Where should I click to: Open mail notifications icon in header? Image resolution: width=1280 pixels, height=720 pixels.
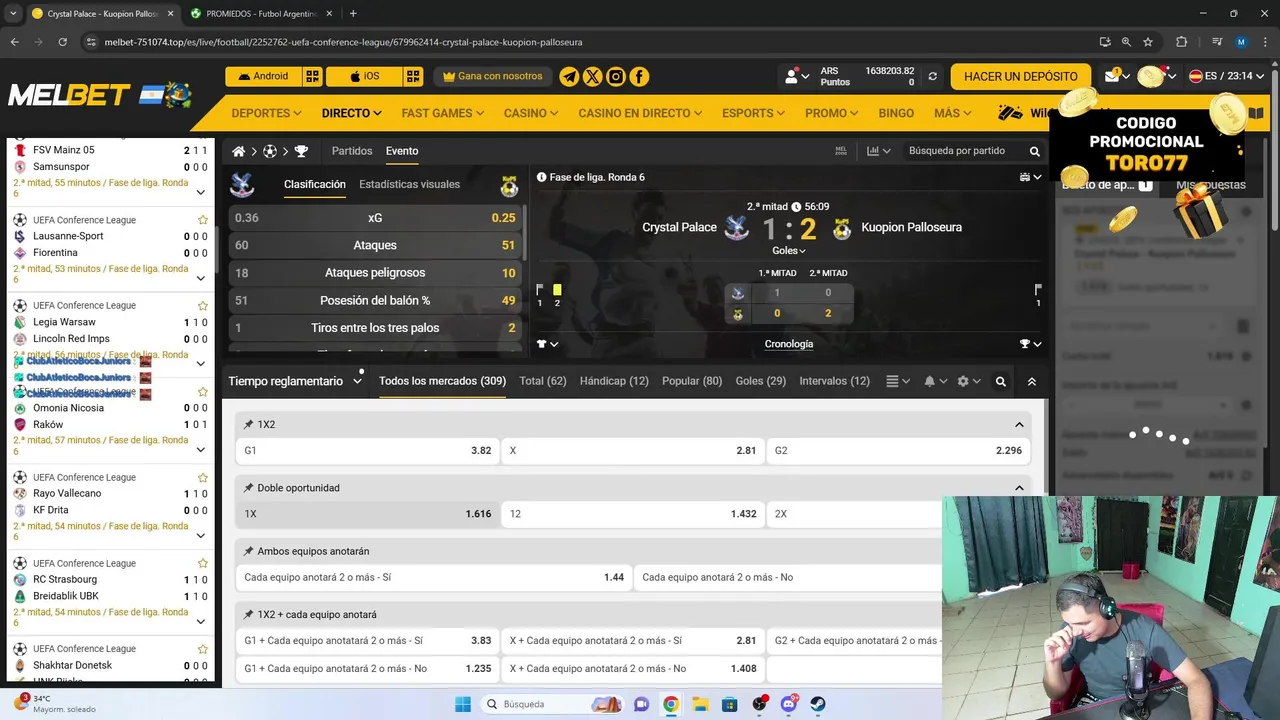(x=1112, y=76)
